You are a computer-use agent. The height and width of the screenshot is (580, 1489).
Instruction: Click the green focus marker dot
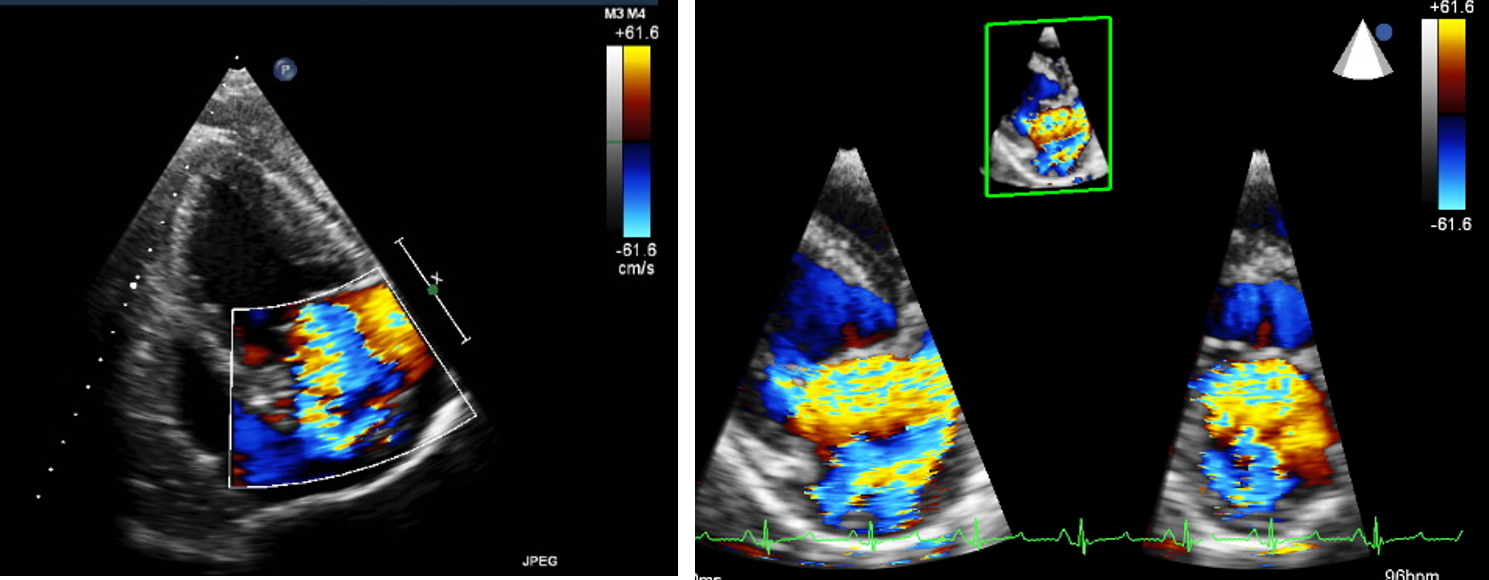(x=433, y=290)
